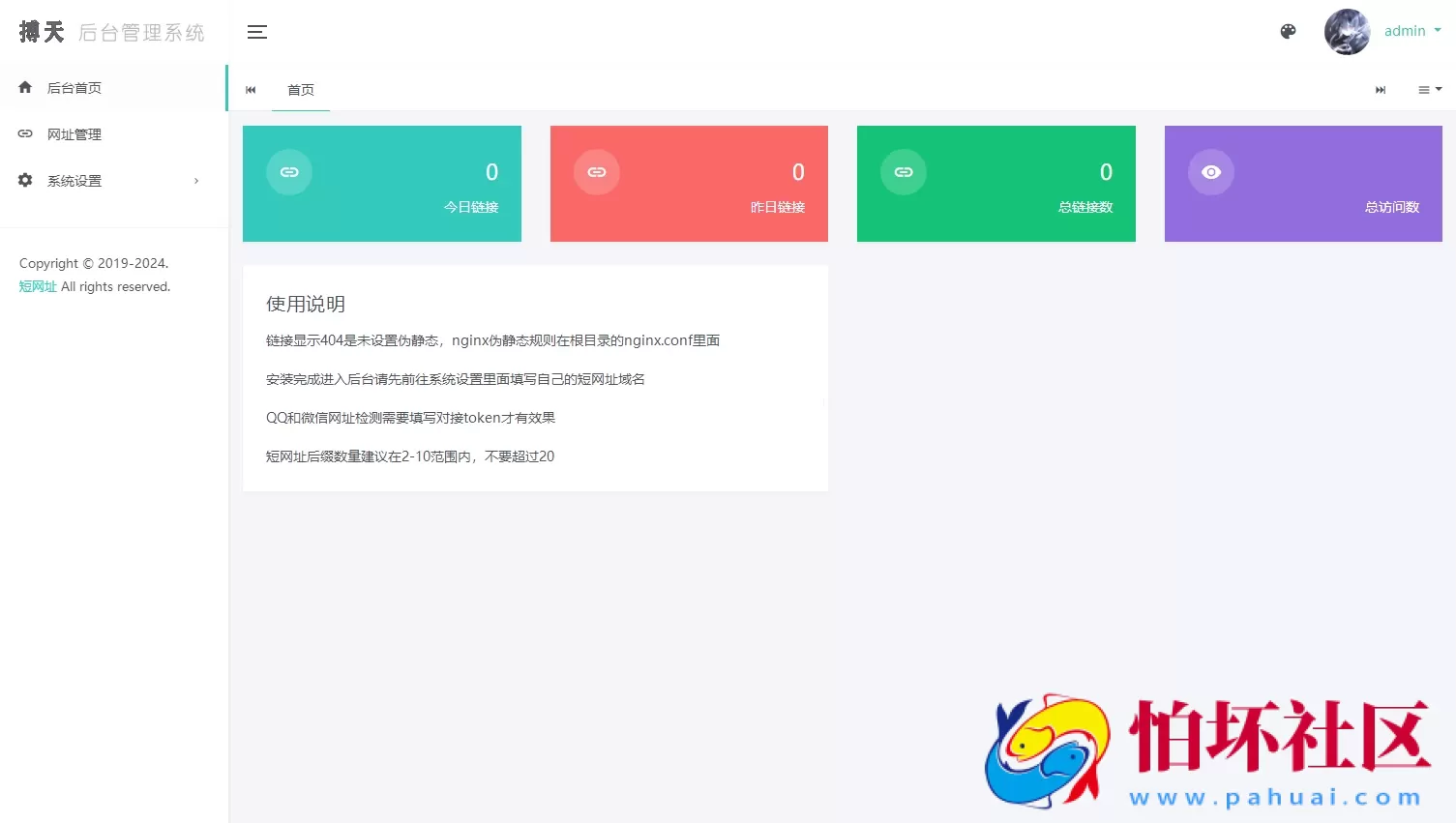
Task: Expand the 系统设置 chevron in the sidebar
Action: [195, 180]
